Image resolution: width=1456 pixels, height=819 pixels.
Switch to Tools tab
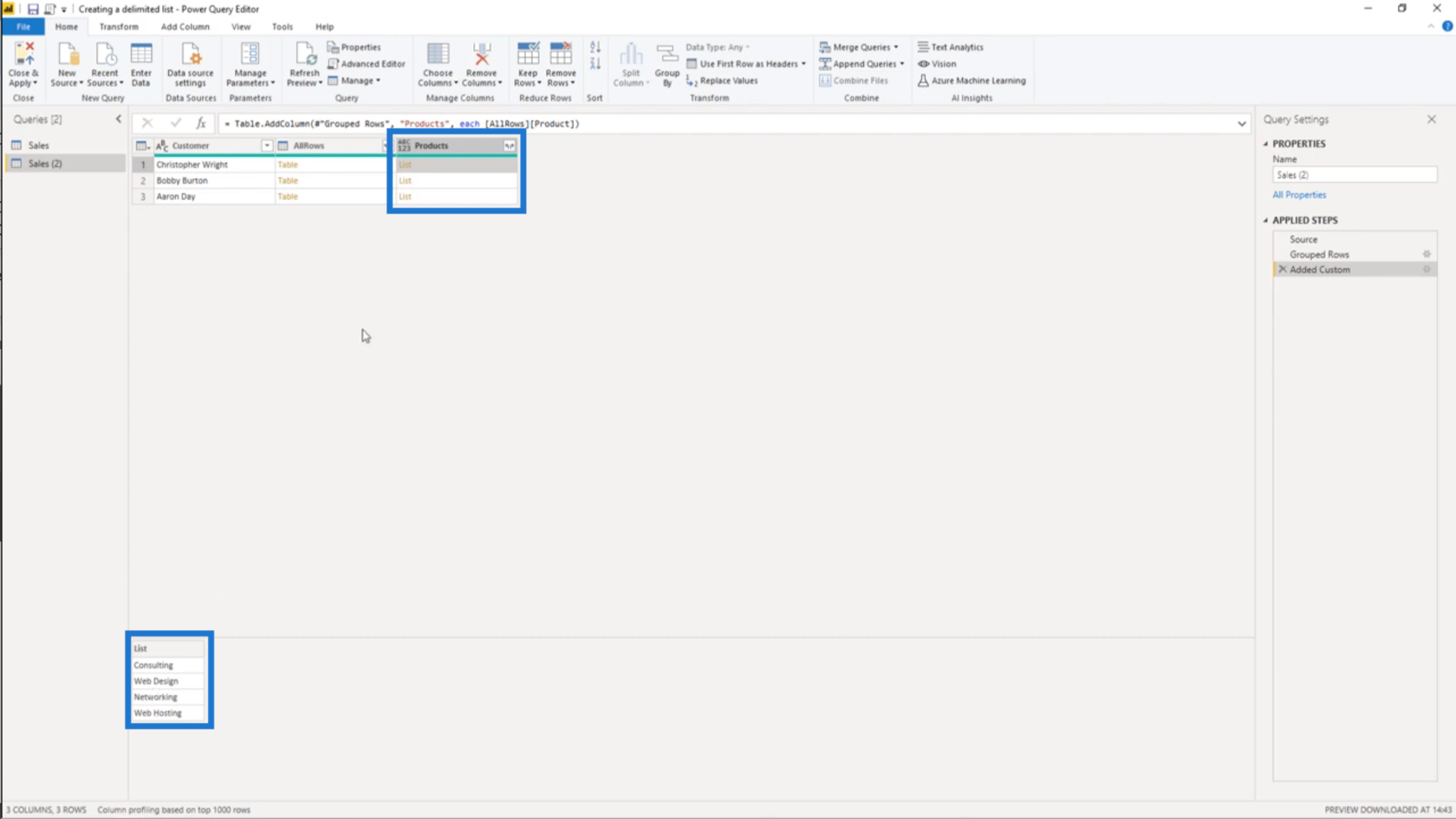pyautogui.click(x=283, y=27)
